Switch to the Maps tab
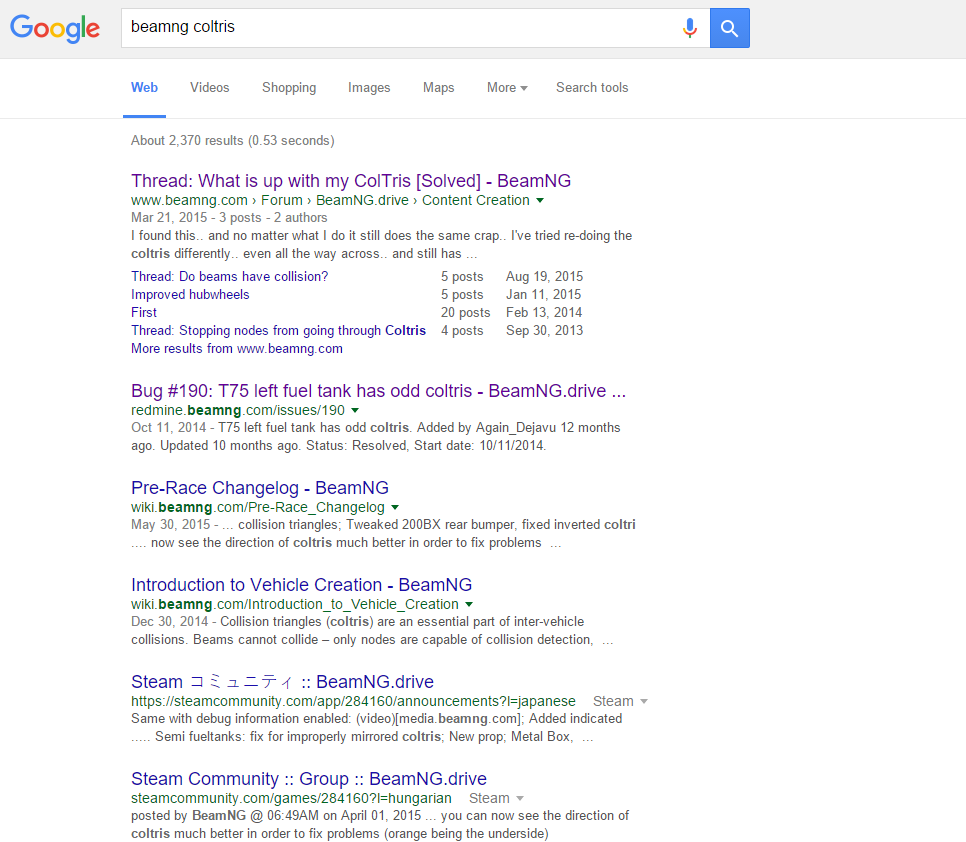Viewport: 966px width, 842px height. [x=439, y=87]
